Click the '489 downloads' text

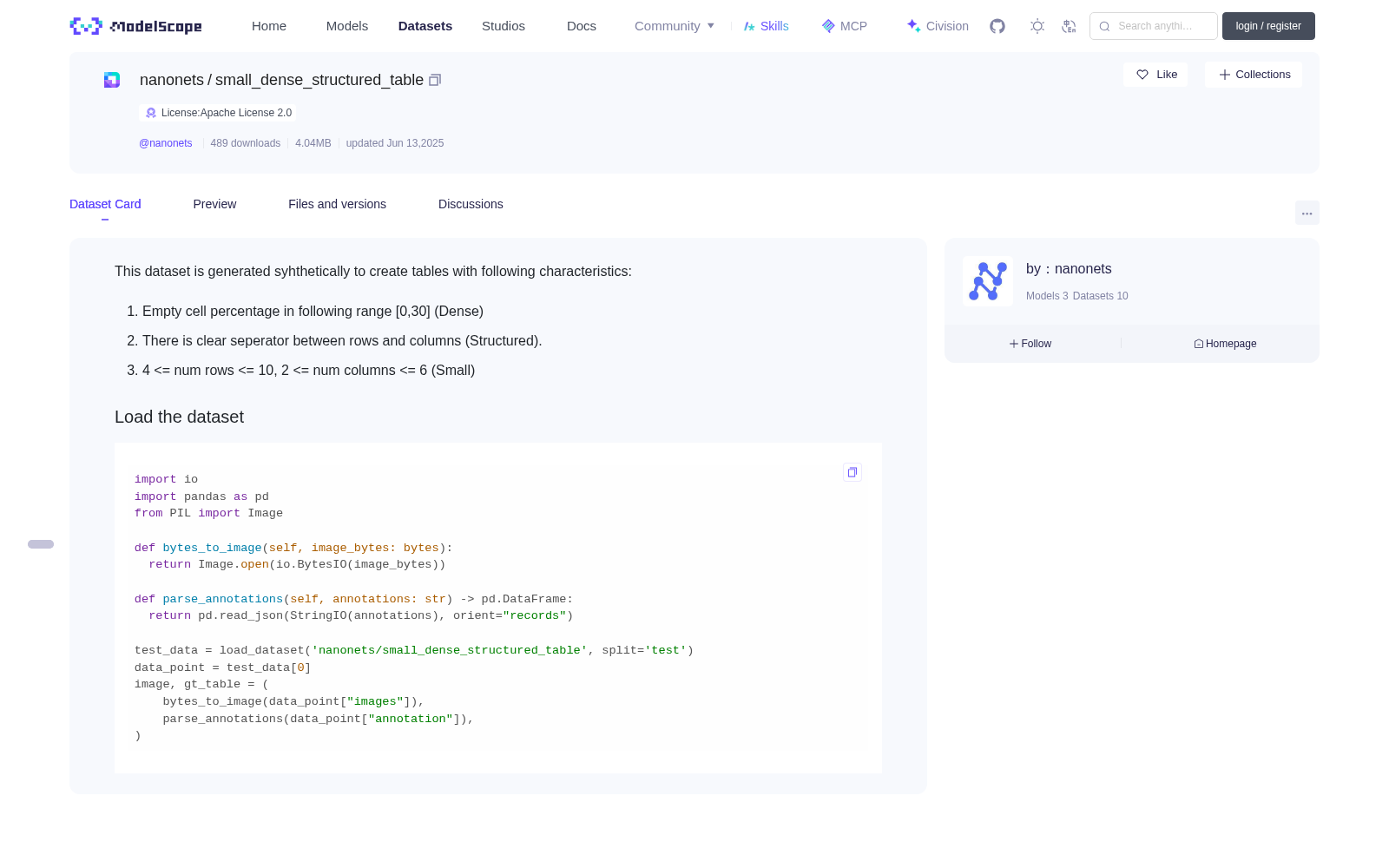point(246,143)
